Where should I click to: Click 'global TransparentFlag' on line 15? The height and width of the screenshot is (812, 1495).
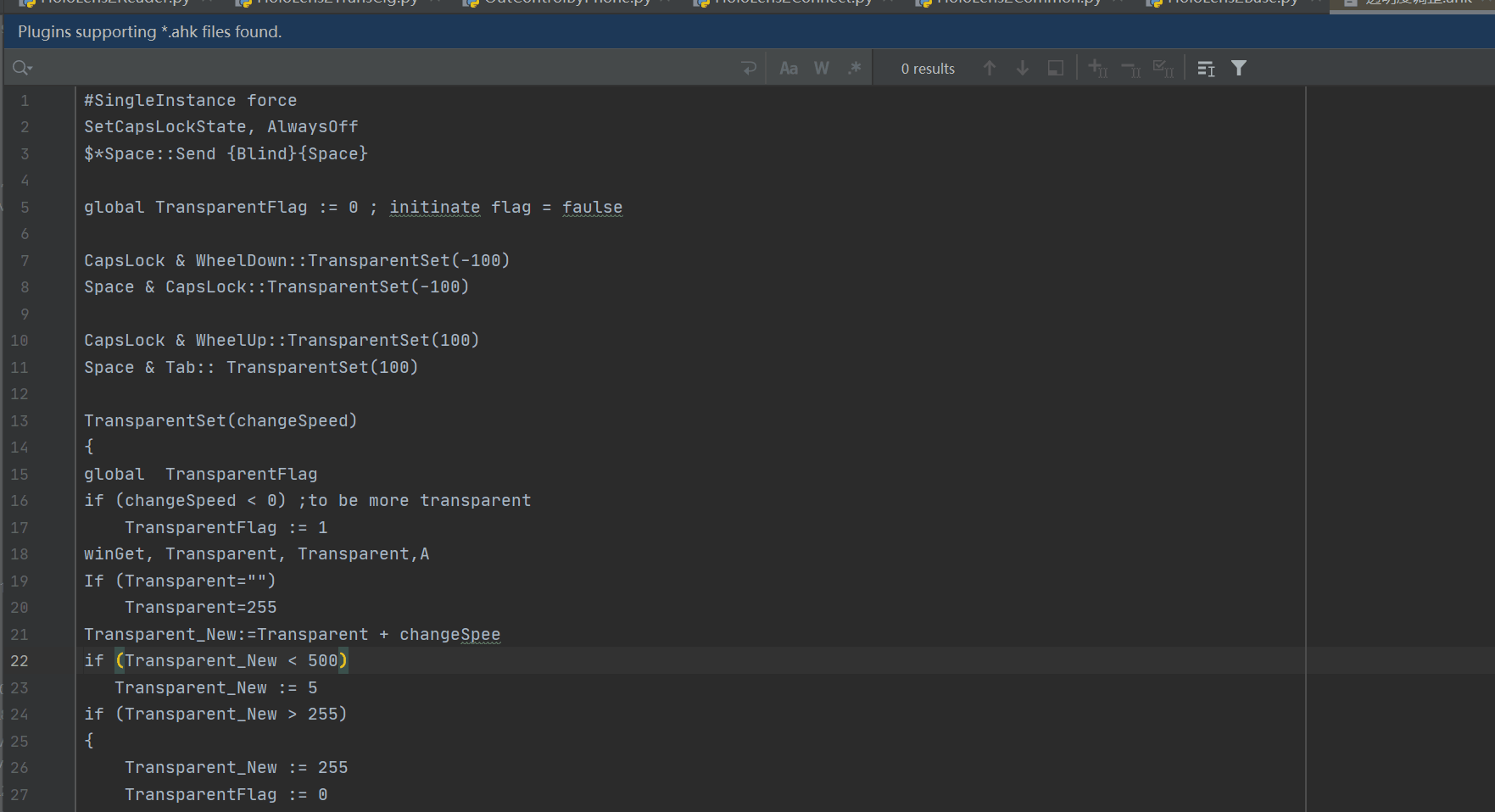pyautogui.click(x=201, y=474)
